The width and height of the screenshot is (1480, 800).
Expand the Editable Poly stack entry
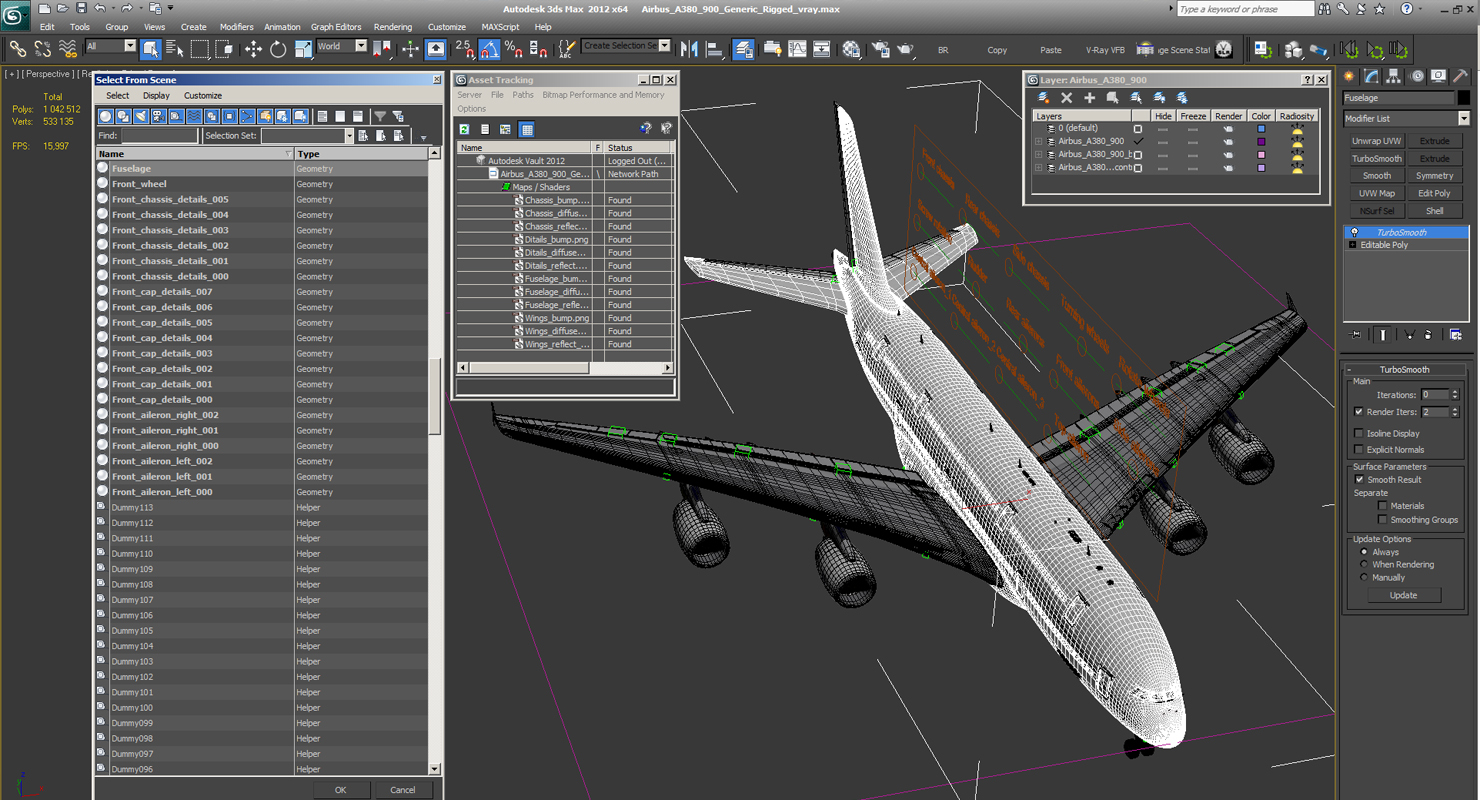tap(1353, 245)
